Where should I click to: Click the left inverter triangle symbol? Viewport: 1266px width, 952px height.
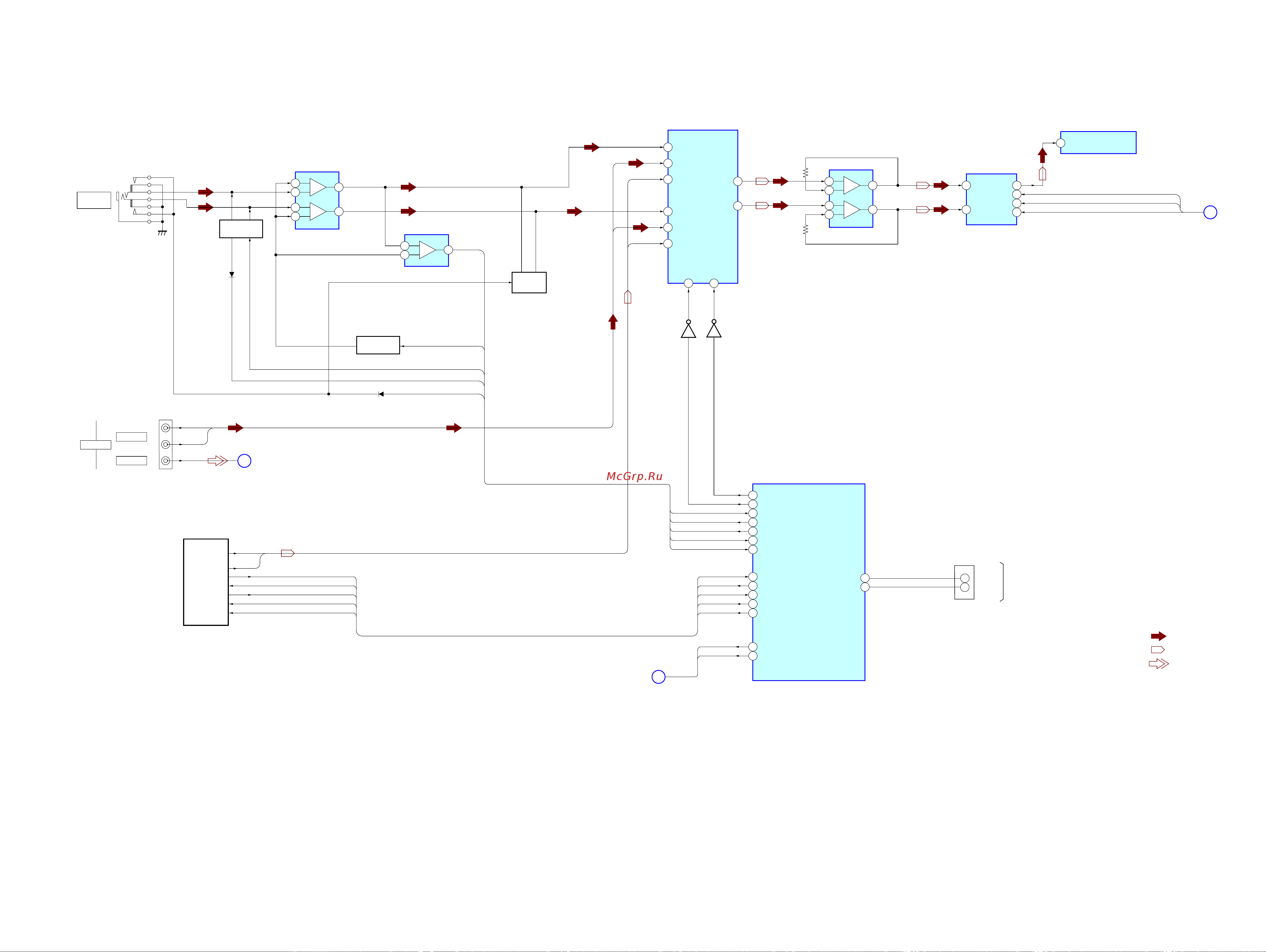[x=689, y=329]
